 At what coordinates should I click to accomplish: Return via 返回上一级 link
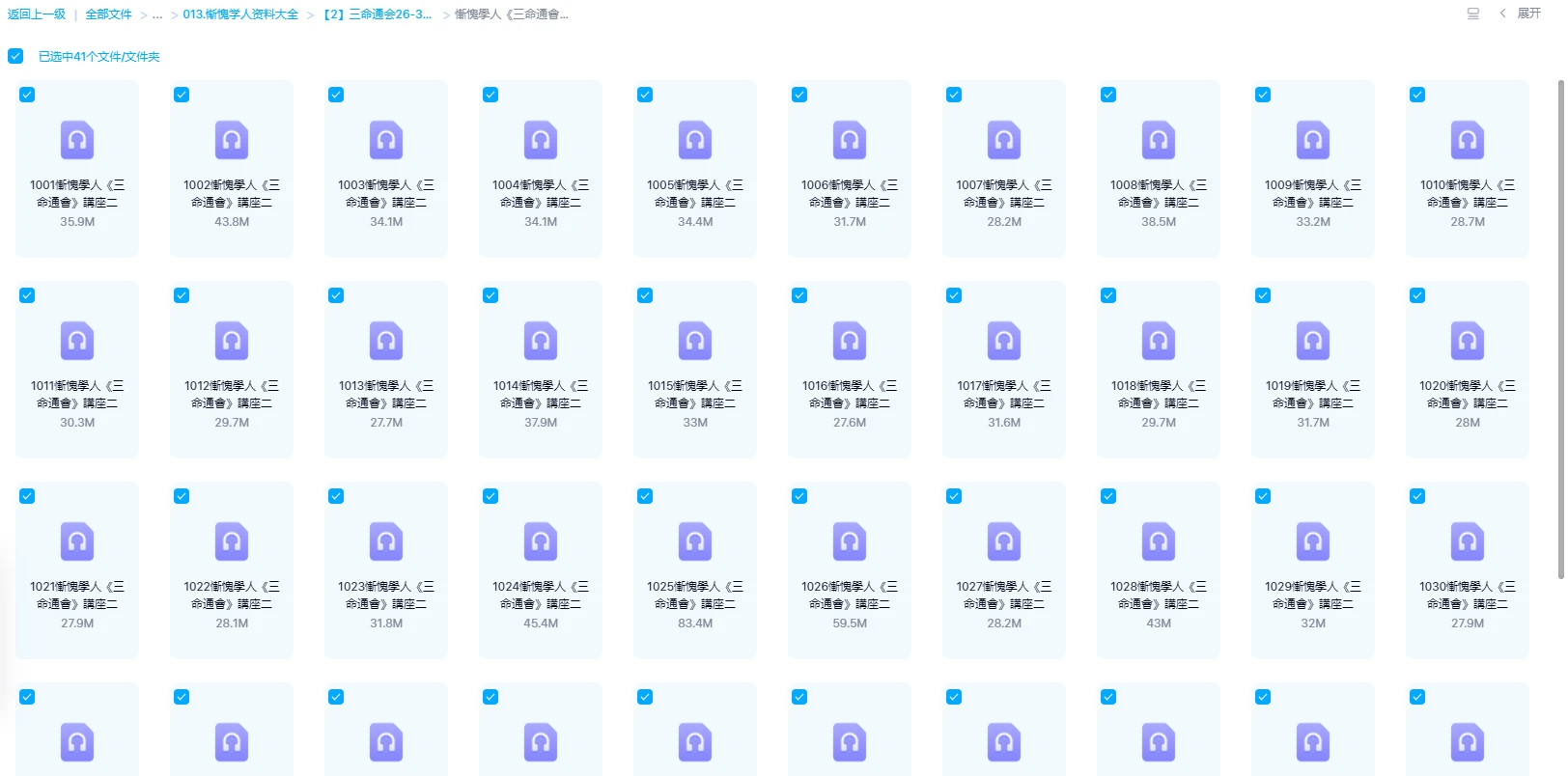click(x=37, y=14)
